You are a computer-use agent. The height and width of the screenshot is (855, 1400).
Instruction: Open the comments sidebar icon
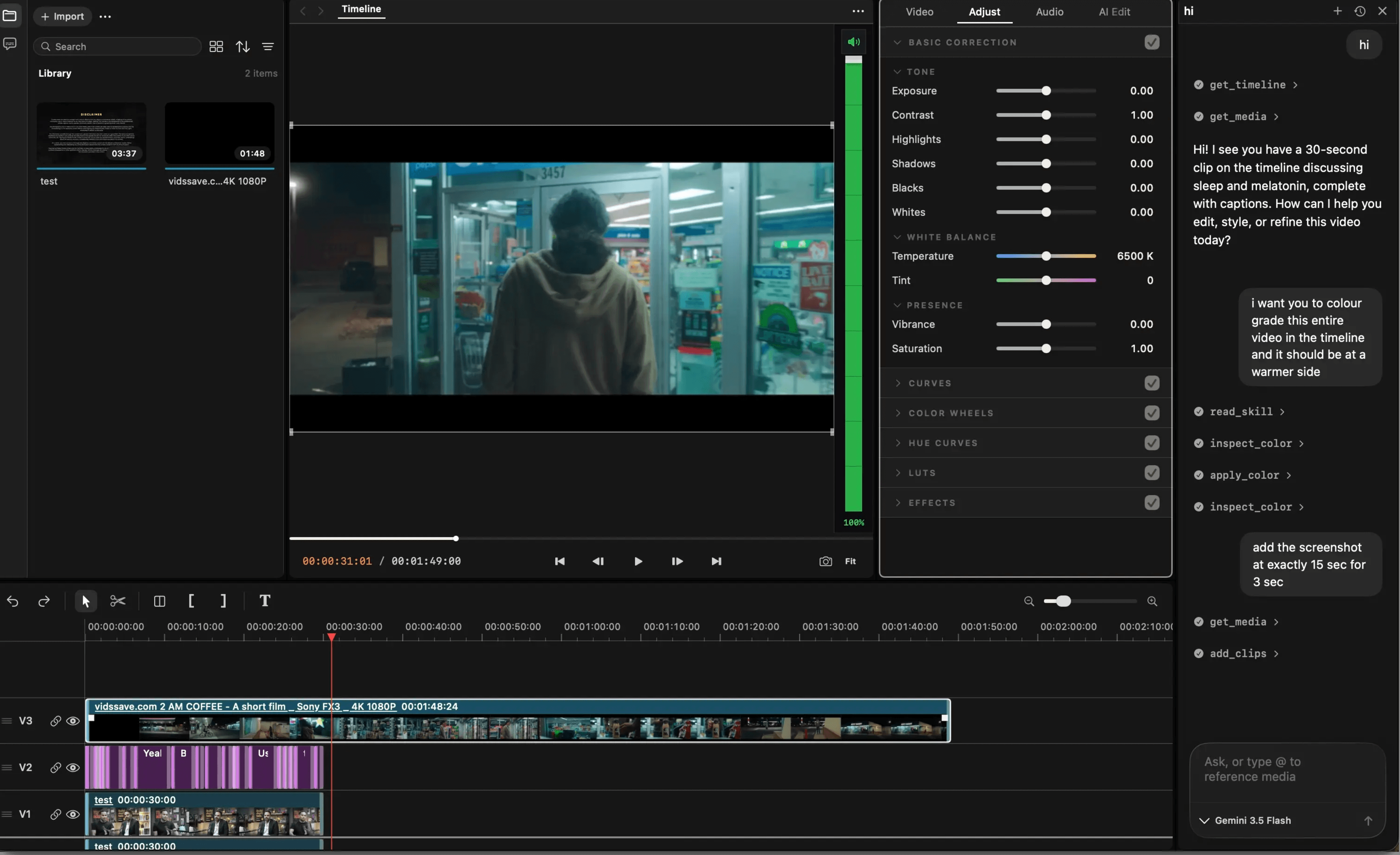(x=9, y=44)
